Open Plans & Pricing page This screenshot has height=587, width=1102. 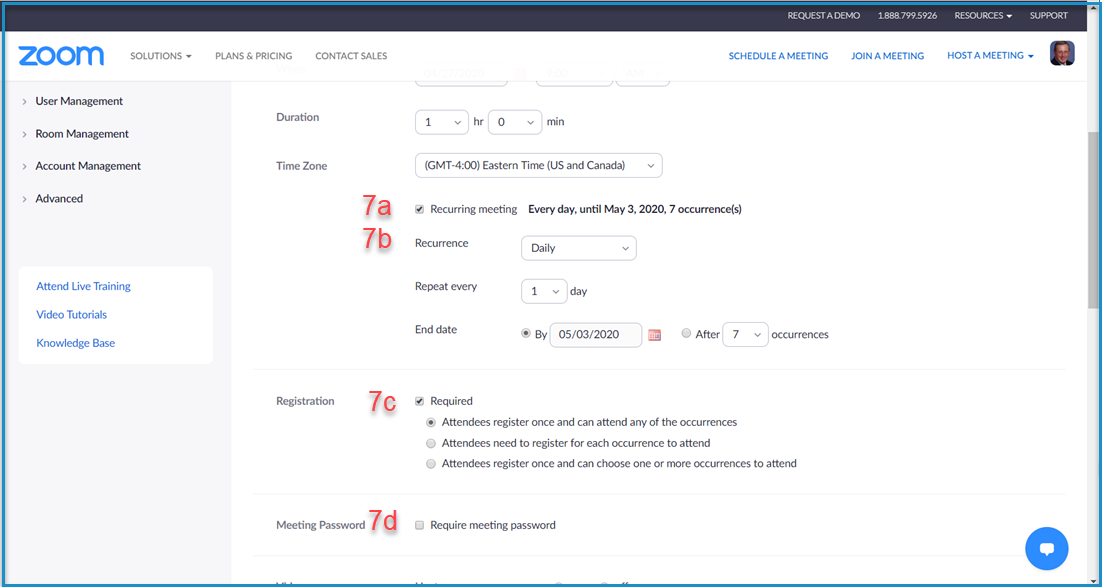(x=254, y=56)
